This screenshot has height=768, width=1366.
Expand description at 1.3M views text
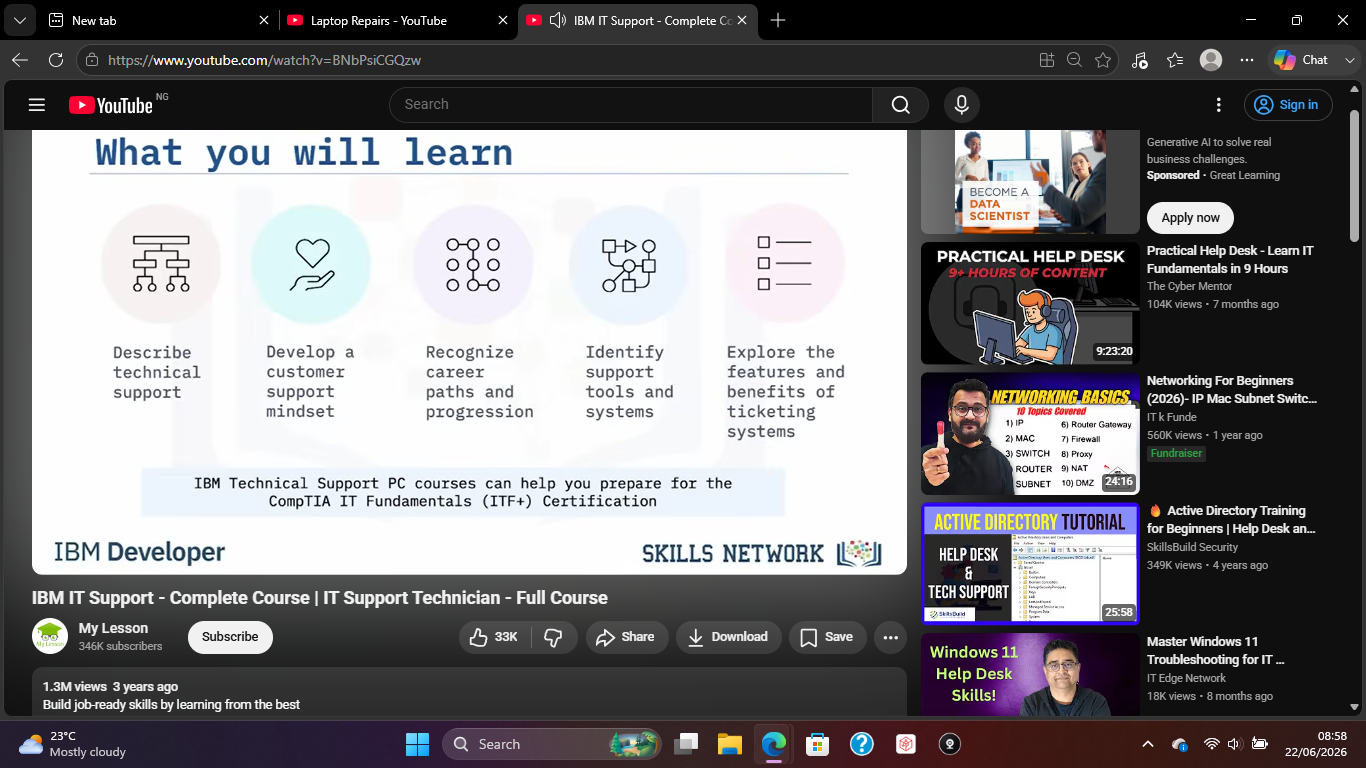pos(111,687)
